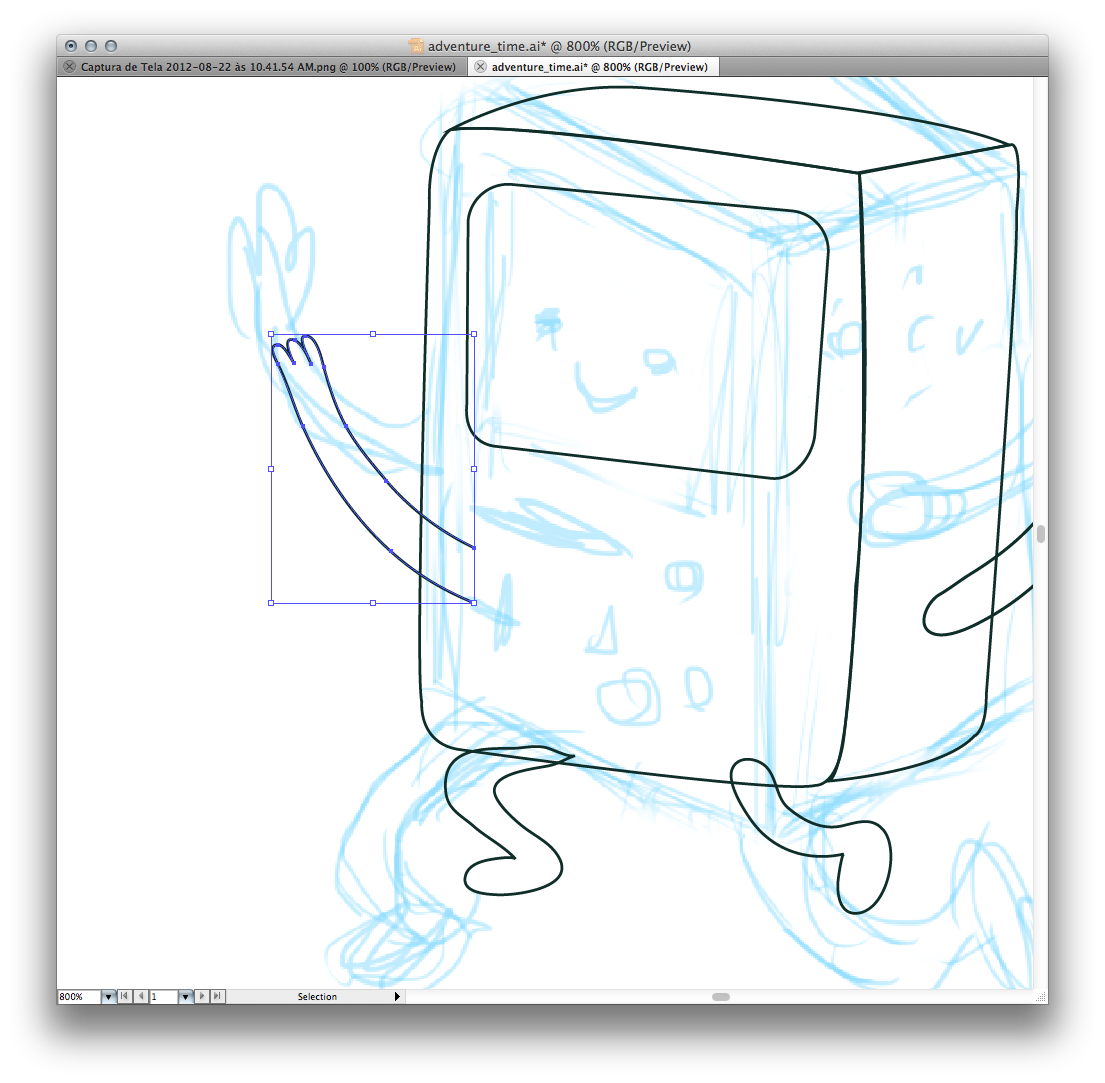Close the Captura de Tela document tab
Viewport: 1105px width, 1083px height.
tap(69, 67)
